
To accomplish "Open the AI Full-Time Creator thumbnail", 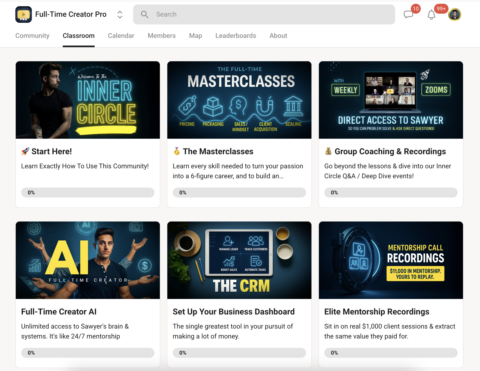I will (88, 260).
